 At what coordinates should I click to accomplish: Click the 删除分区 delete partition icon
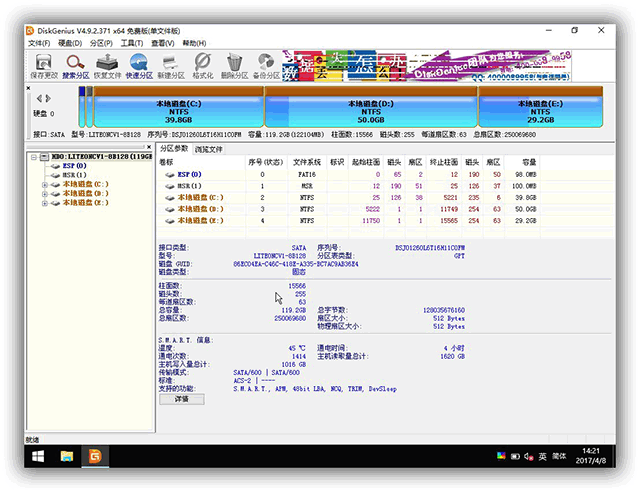pos(234,66)
